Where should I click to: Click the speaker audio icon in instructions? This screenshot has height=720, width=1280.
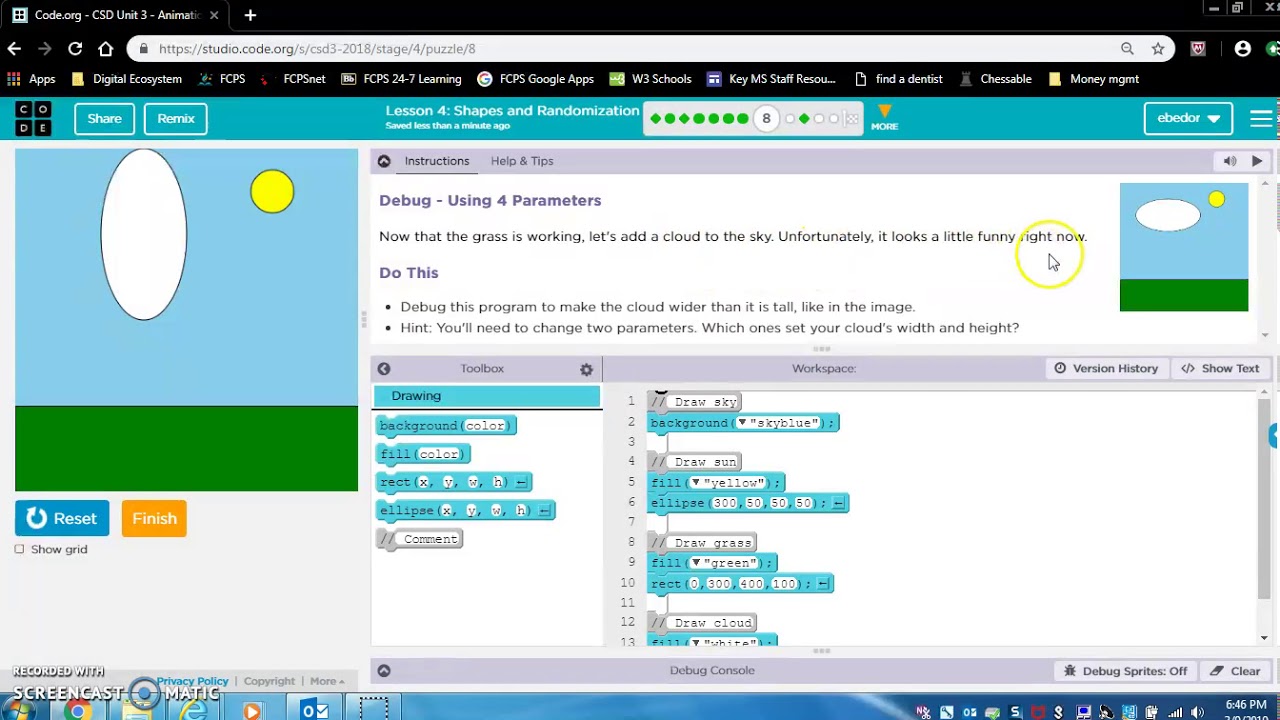pyautogui.click(x=1230, y=161)
